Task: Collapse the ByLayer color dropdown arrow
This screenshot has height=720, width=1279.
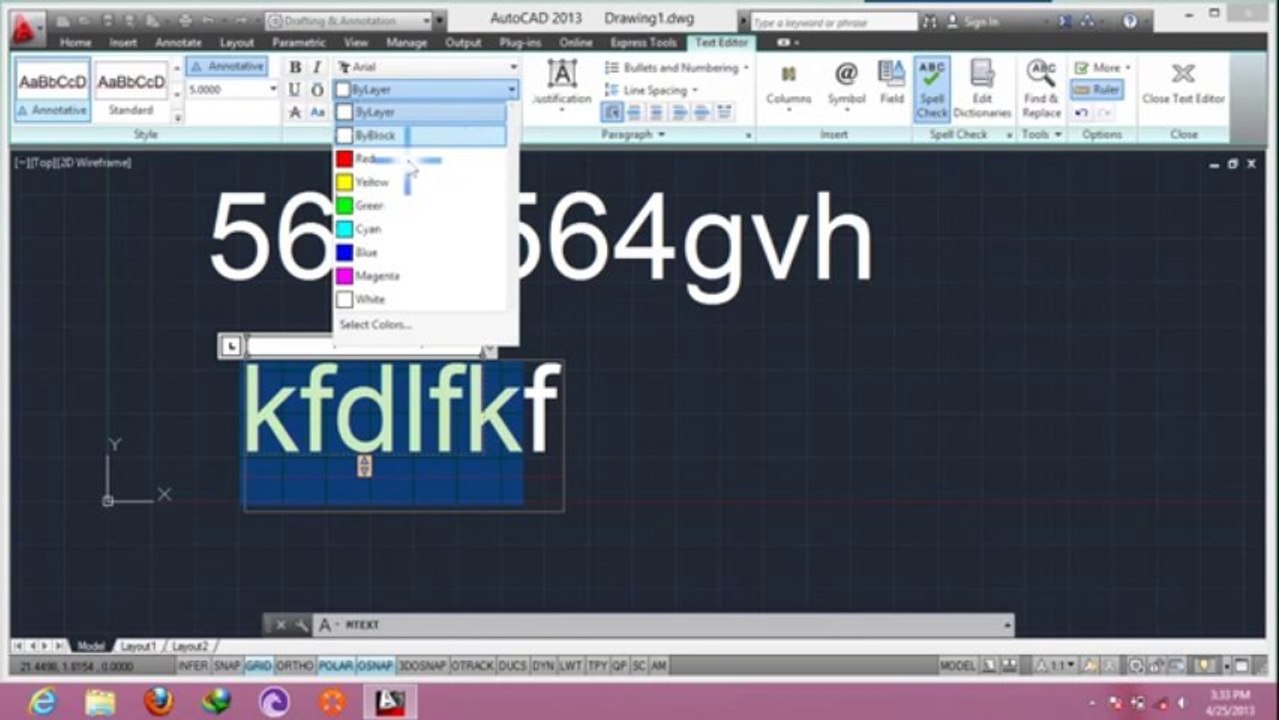Action: [x=512, y=90]
